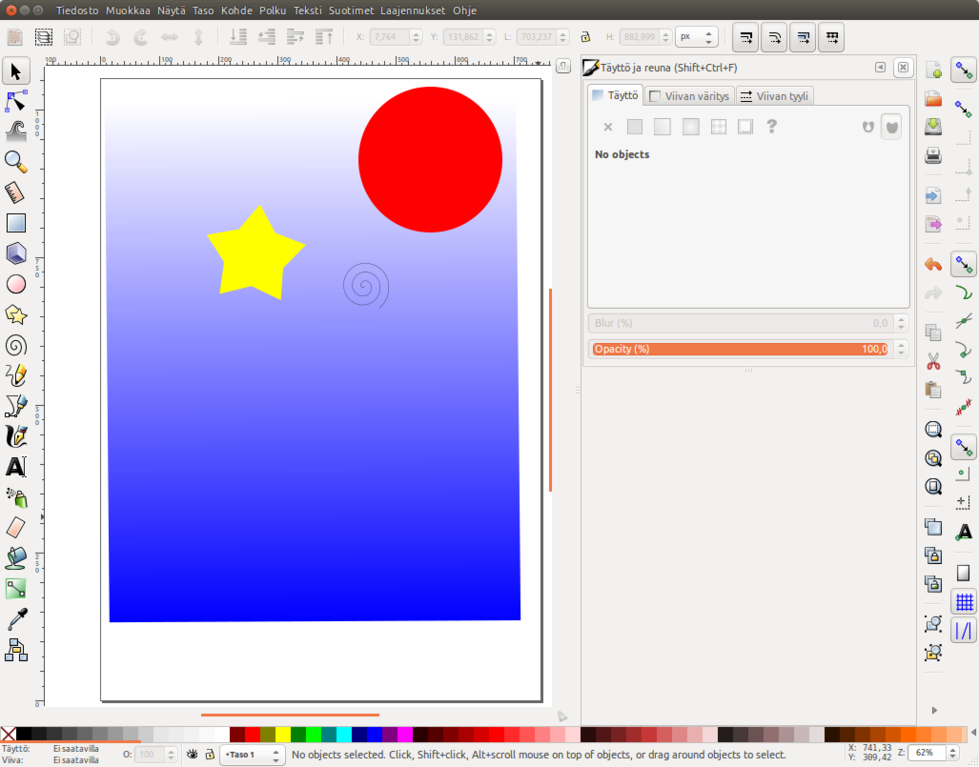Screen dimensions: 979x767
Task: Select the Text tool in left toolbox
Action: 16,467
